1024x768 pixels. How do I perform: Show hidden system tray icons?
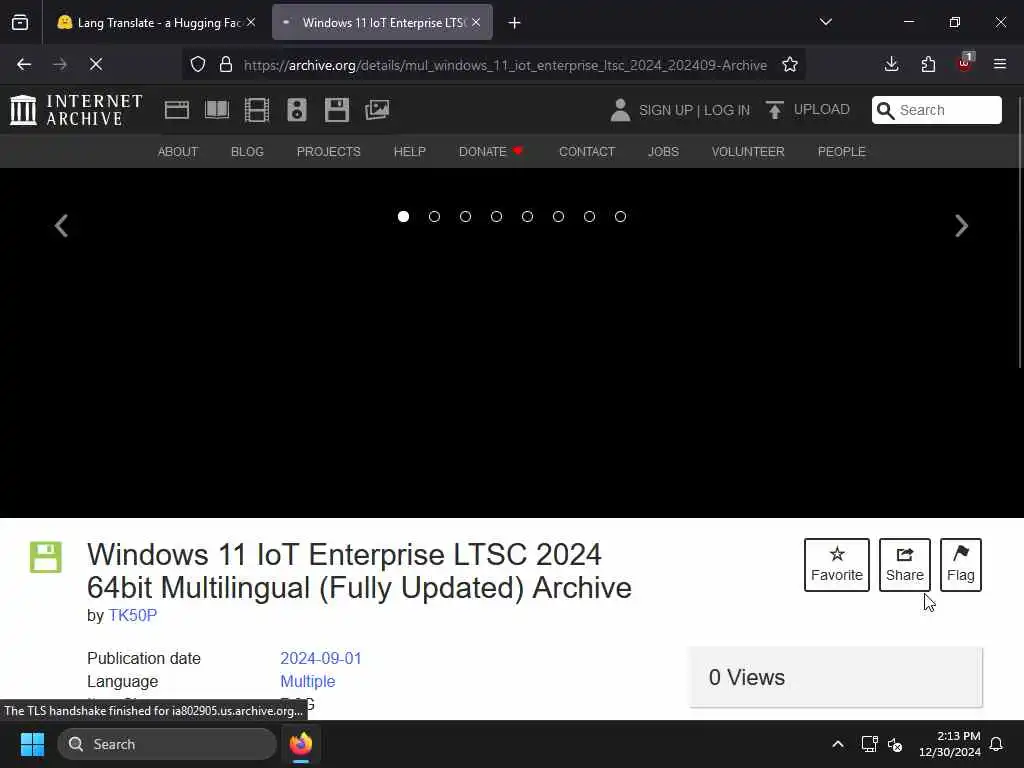(838, 744)
